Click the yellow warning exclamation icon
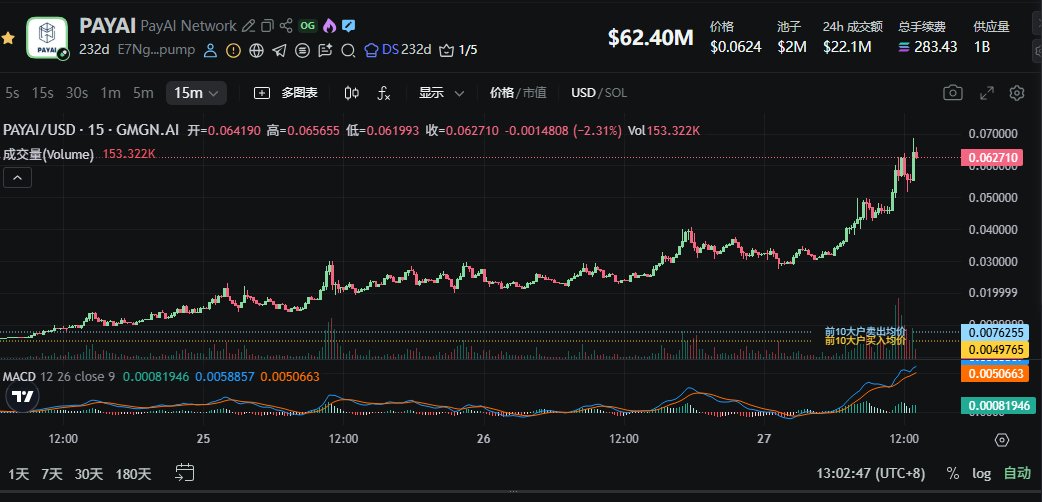Image resolution: width=1042 pixels, height=502 pixels. click(x=233, y=49)
